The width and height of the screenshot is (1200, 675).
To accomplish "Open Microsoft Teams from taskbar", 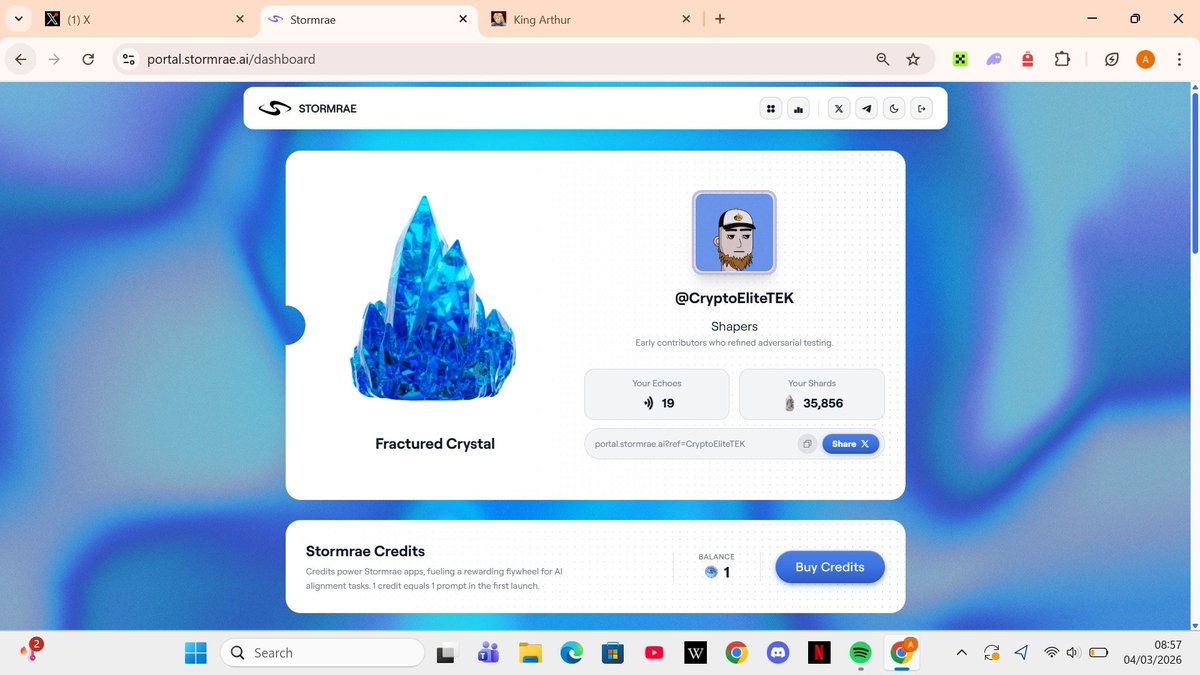I will point(488,653).
